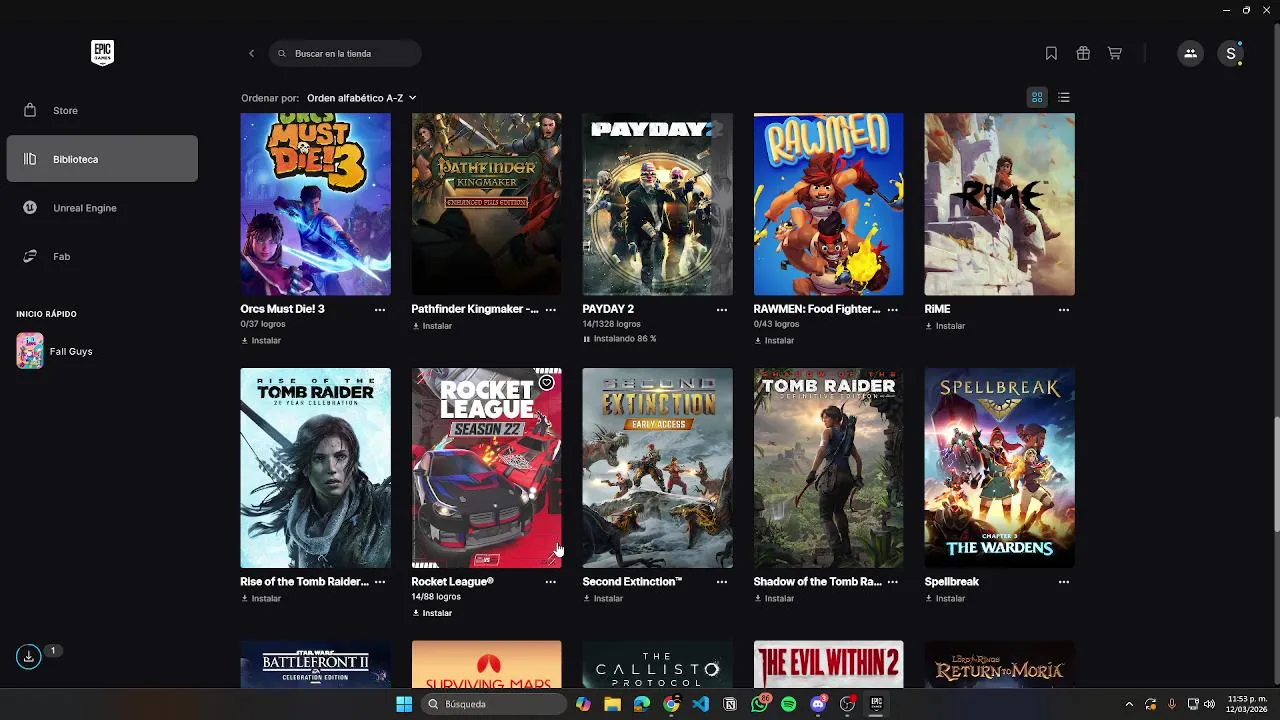Open the volume control in system tray
Image resolution: width=1280 pixels, height=720 pixels.
(x=1209, y=704)
